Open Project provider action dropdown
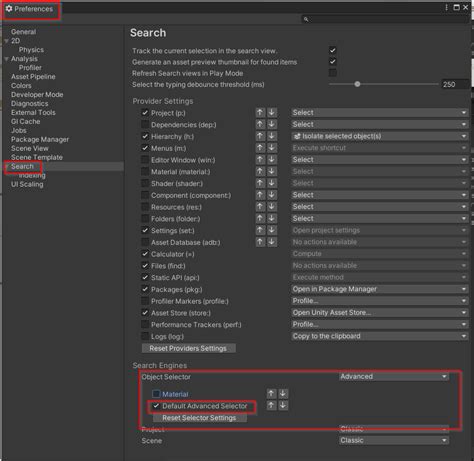Screen dimensions: 474x461 [x=380, y=113]
